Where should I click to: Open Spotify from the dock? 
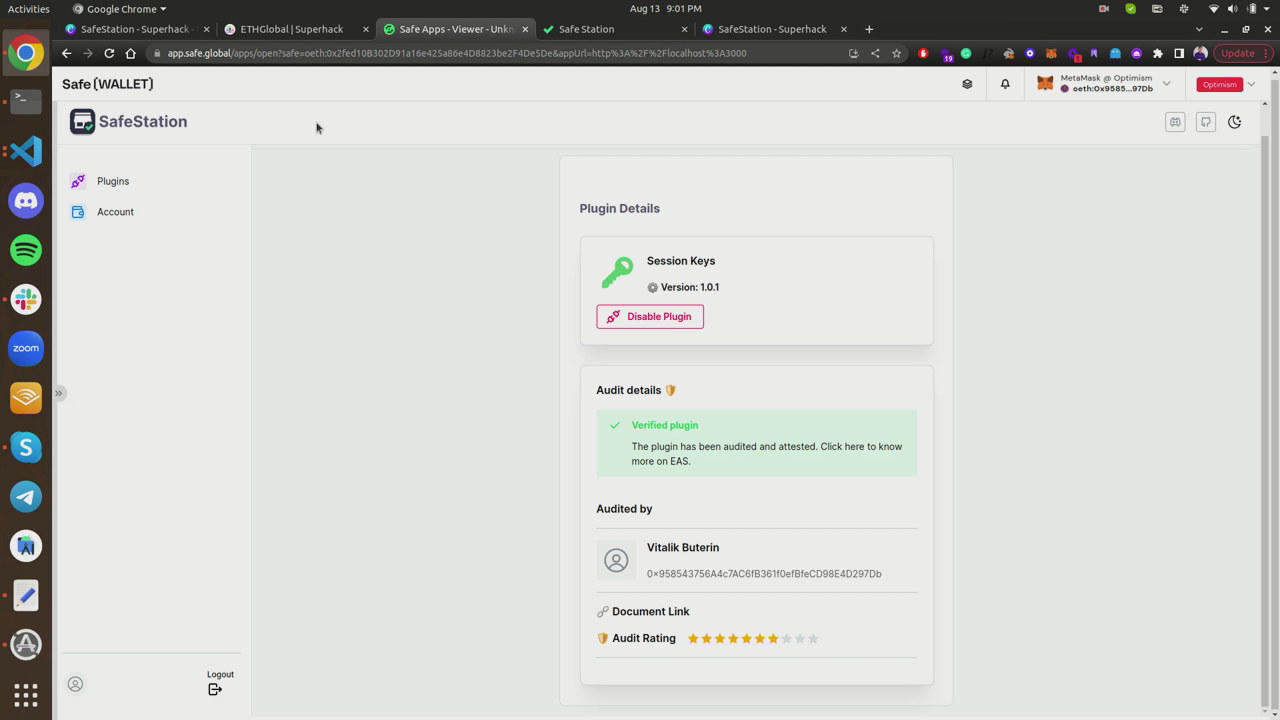[x=26, y=250]
